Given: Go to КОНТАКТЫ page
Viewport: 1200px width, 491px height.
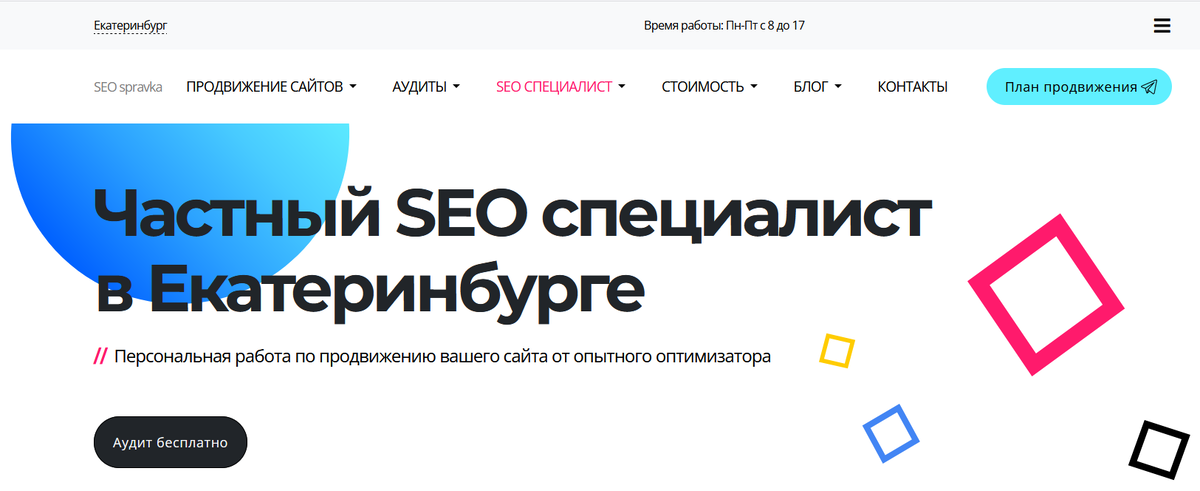Looking at the screenshot, I should 912,87.
